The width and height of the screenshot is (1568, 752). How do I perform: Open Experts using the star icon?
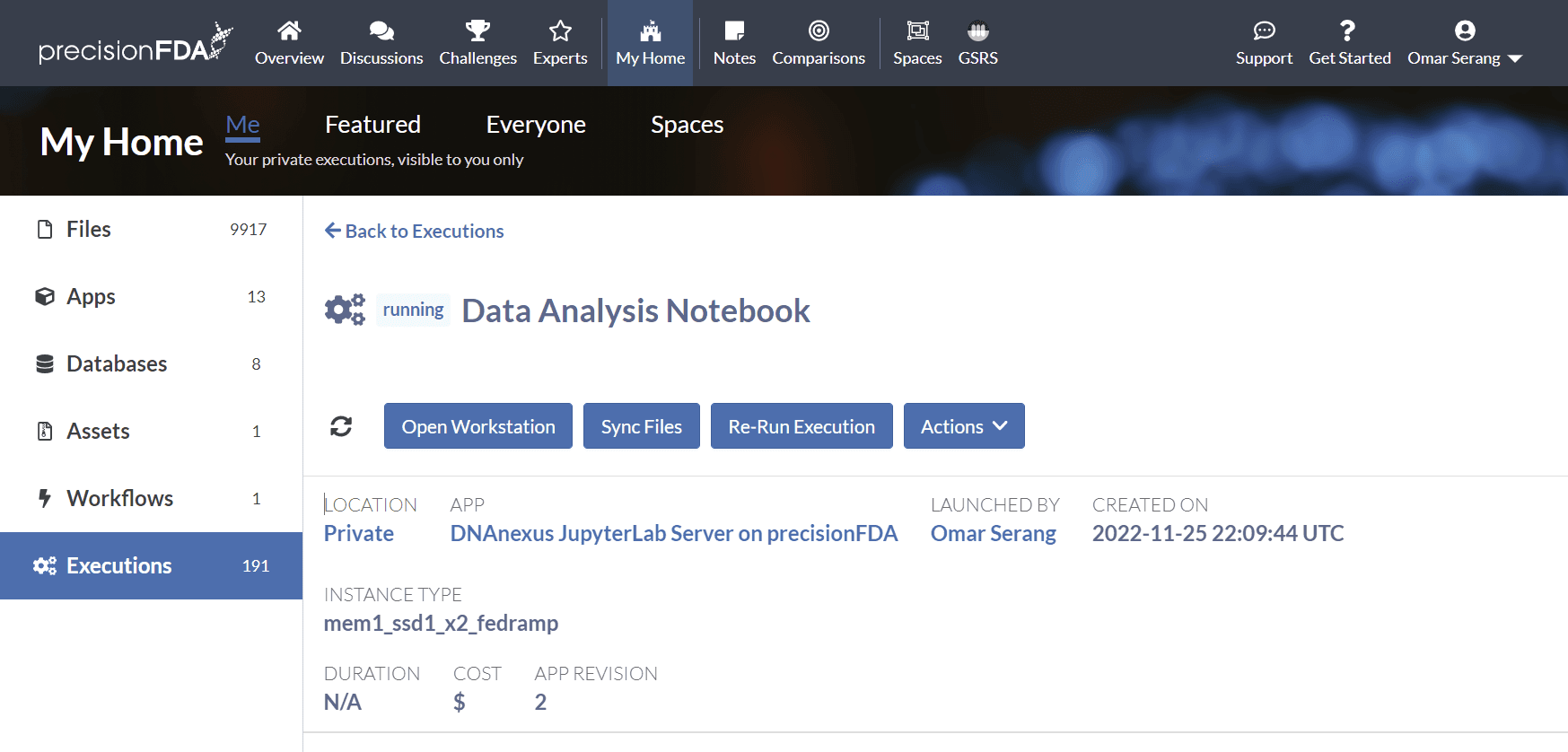(x=560, y=31)
